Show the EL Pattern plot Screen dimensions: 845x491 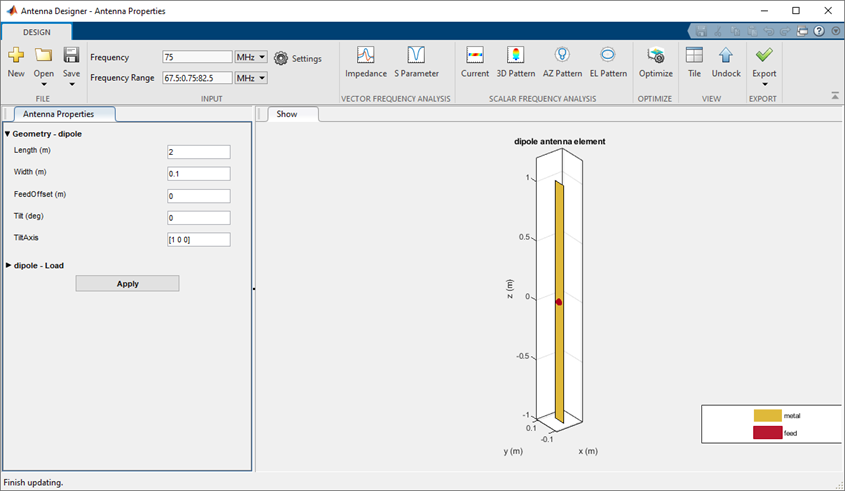[607, 56]
